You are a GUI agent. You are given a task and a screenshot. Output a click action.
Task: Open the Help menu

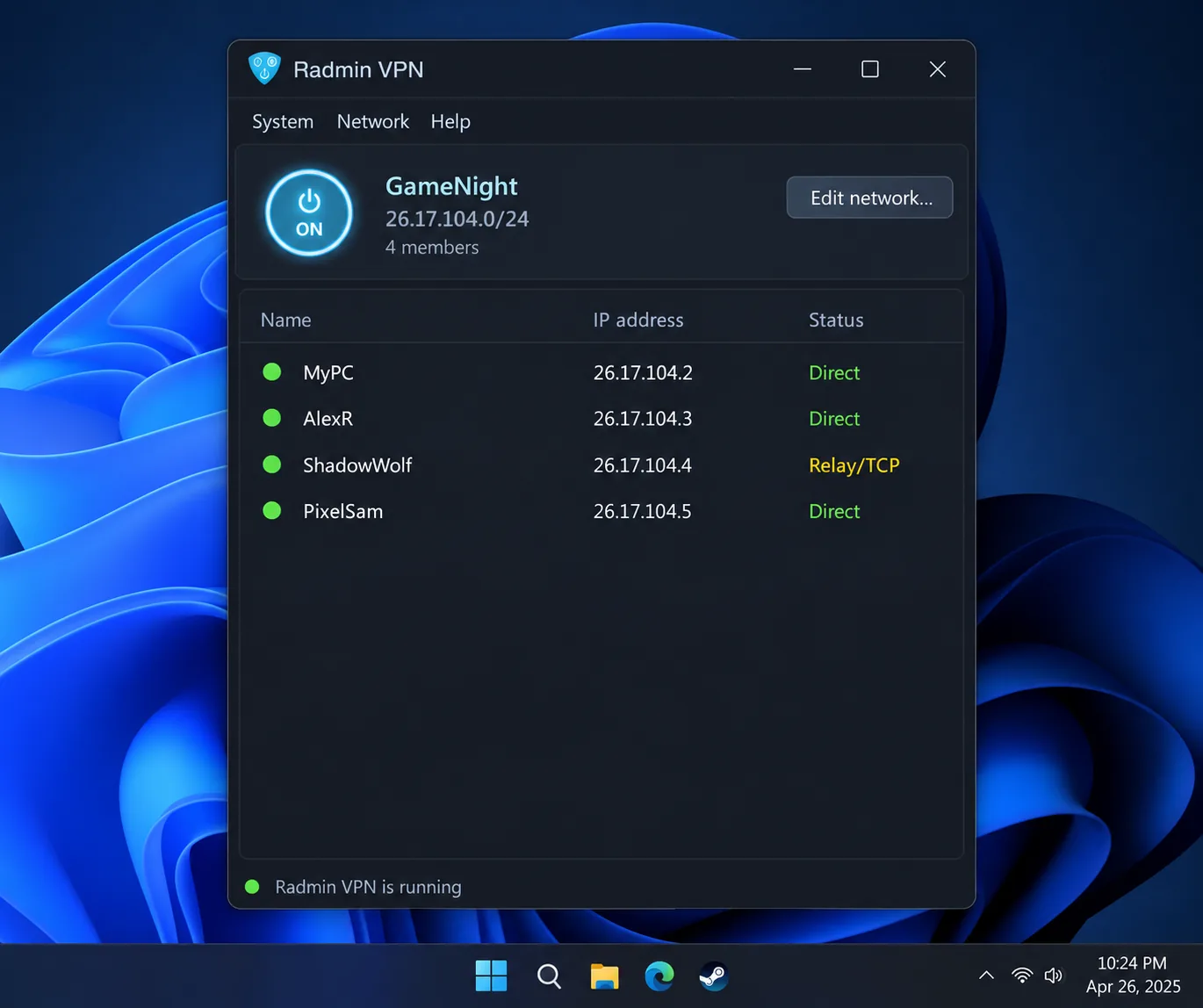coord(450,121)
